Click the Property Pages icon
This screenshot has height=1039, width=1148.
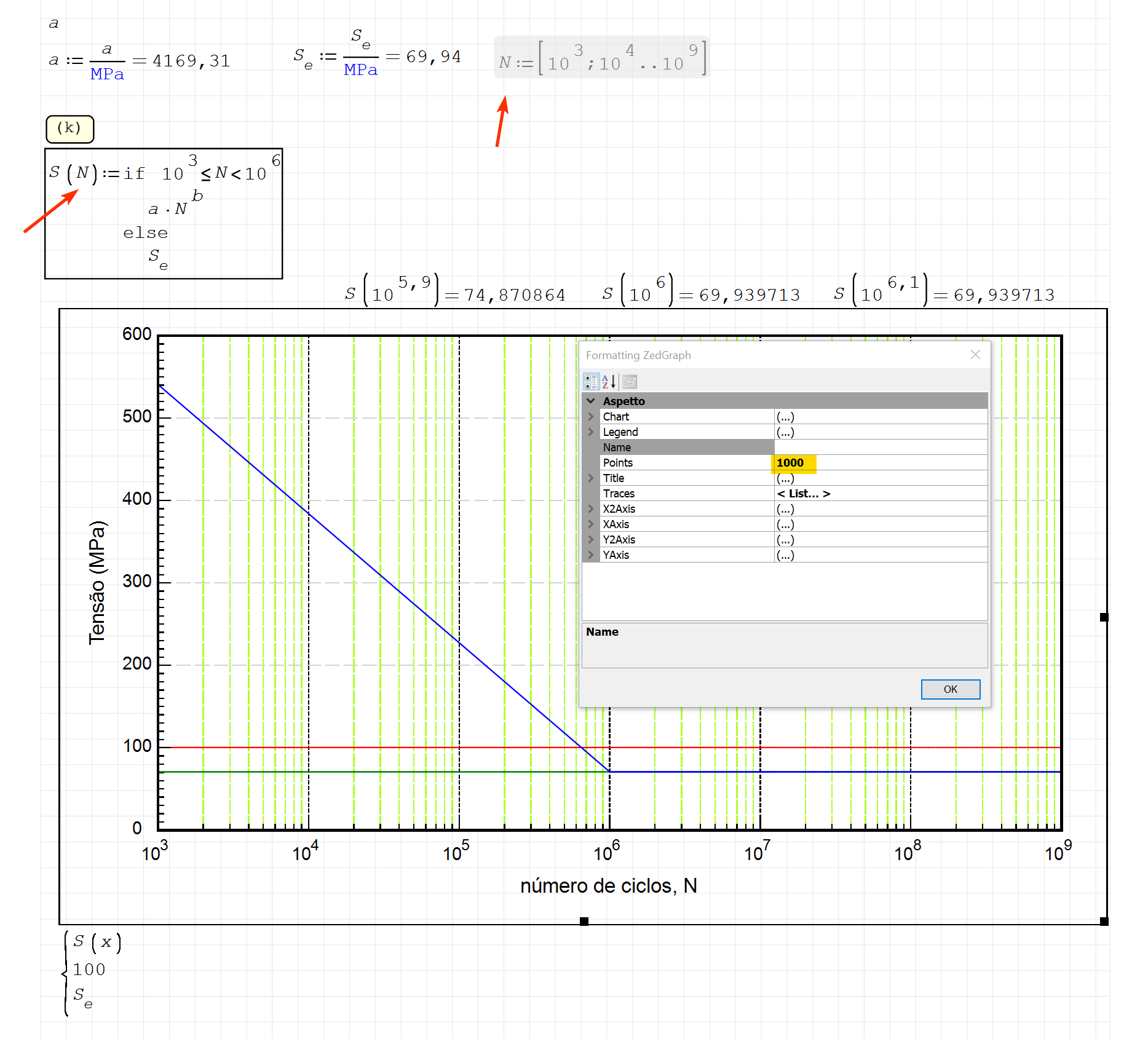[x=630, y=382]
